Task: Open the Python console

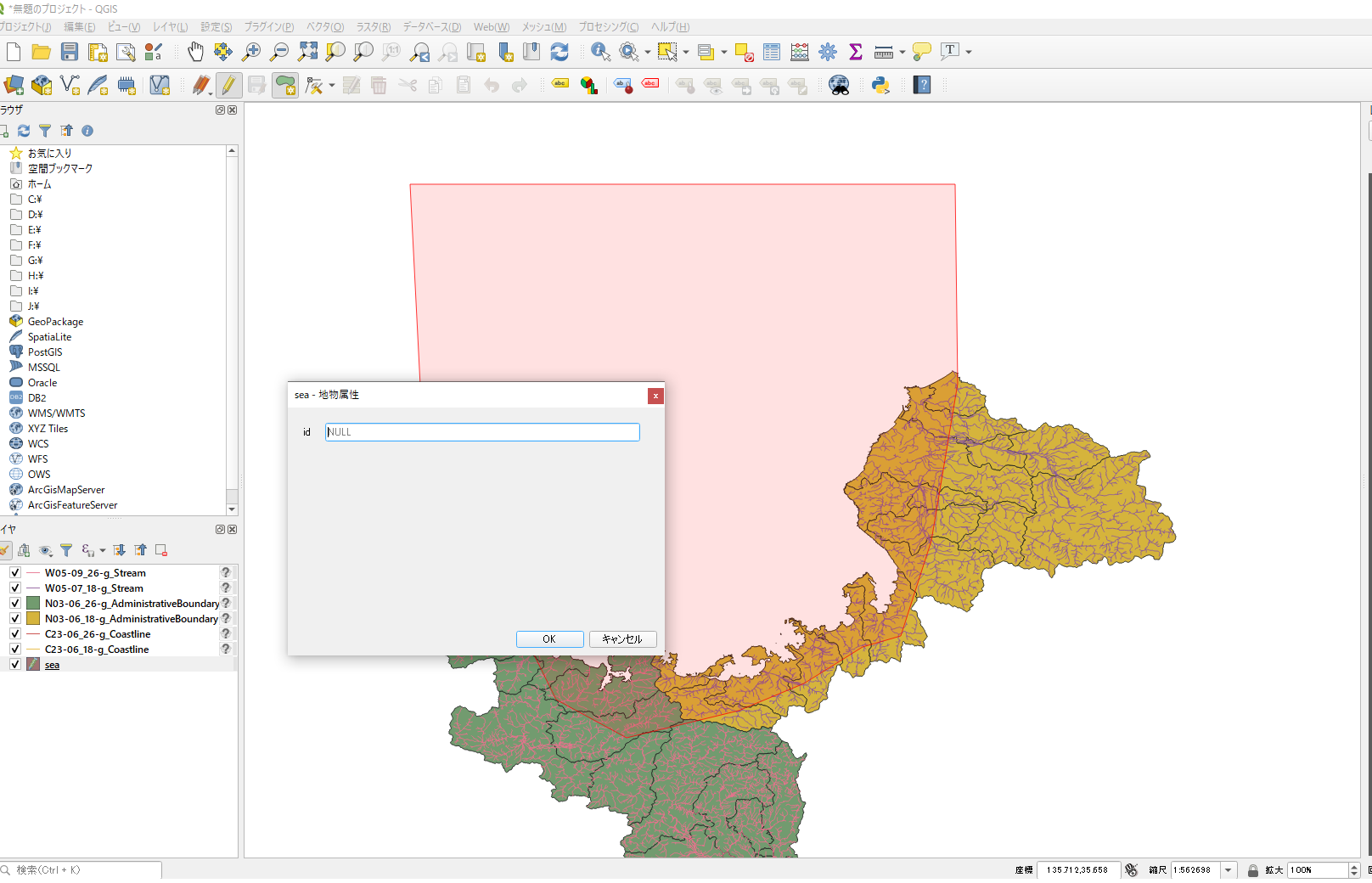Action: click(x=880, y=85)
